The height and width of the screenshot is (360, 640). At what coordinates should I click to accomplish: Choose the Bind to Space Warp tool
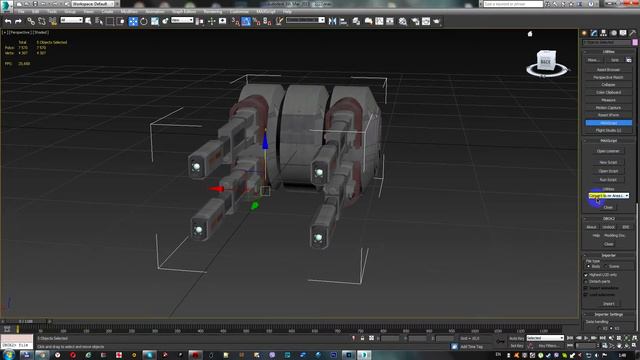tap(53, 21)
